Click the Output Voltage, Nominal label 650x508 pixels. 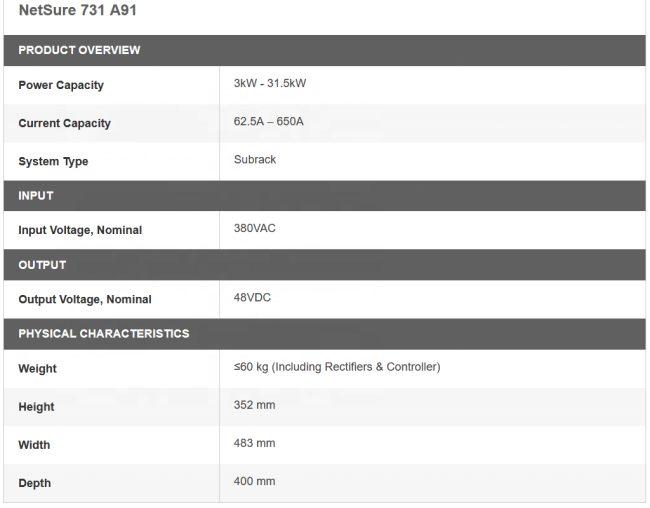point(85,299)
